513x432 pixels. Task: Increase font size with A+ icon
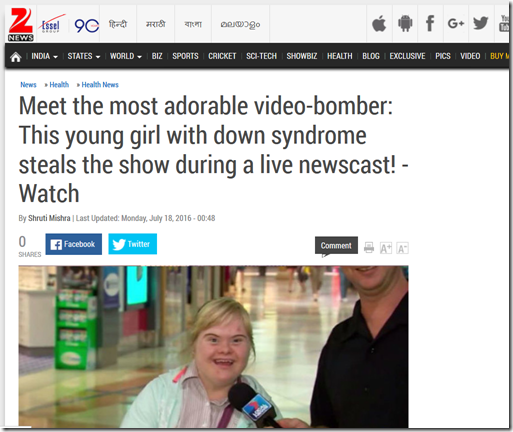(x=386, y=248)
